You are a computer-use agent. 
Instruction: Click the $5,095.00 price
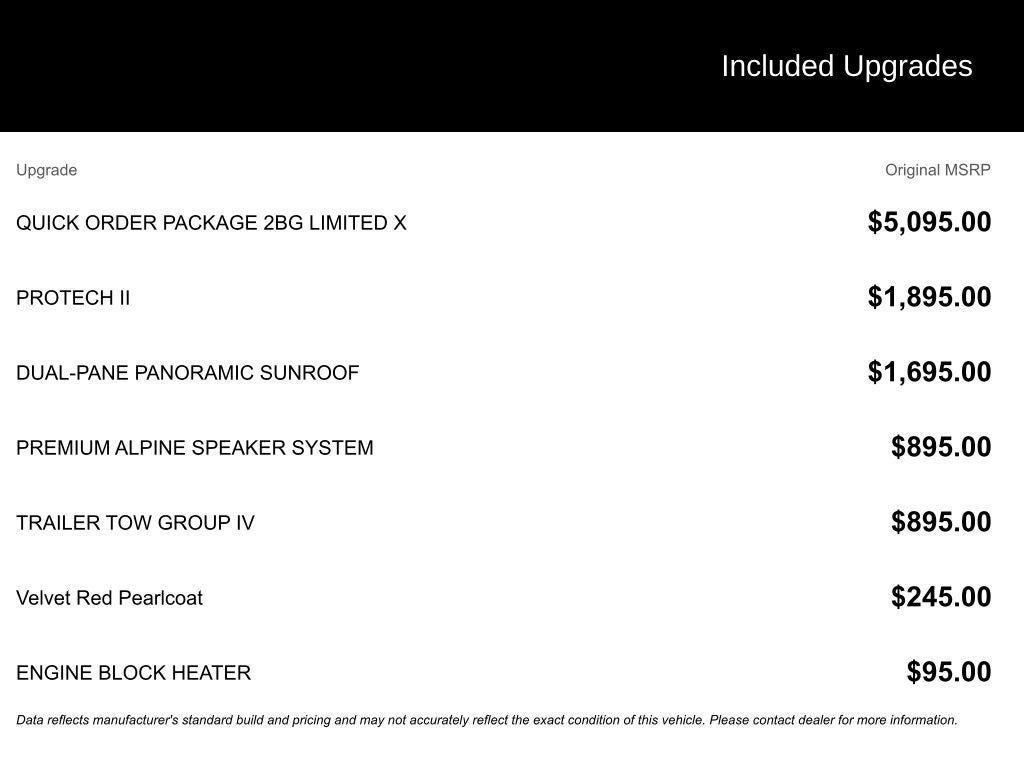tap(929, 222)
